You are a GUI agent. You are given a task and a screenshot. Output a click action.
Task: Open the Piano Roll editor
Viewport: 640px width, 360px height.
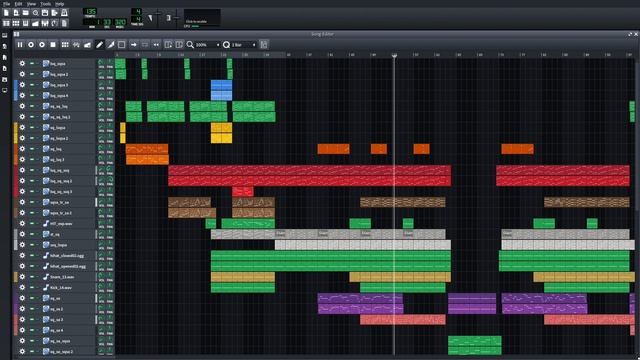[x=26, y=23]
